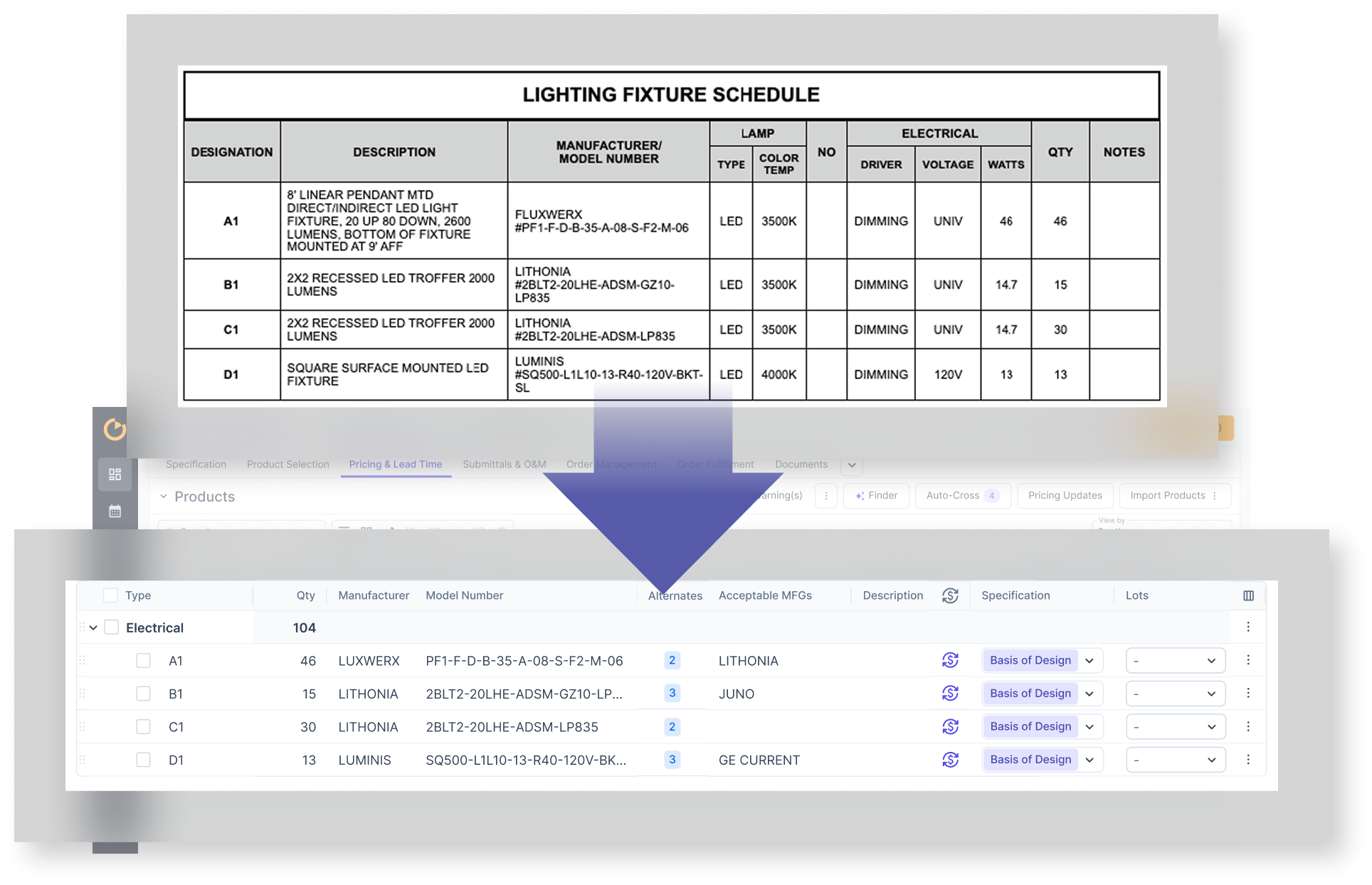Open the tabs overflow chevron dropdown
This screenshot has height=885, width=1372.
852,465
